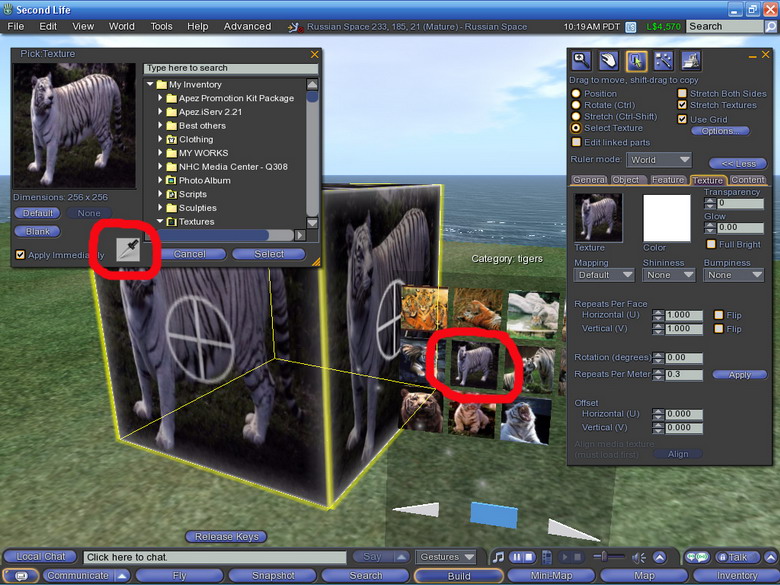Click the no-fly status icon before the region name
Screen dimensions: 780x585
click(x=295, y=27)
